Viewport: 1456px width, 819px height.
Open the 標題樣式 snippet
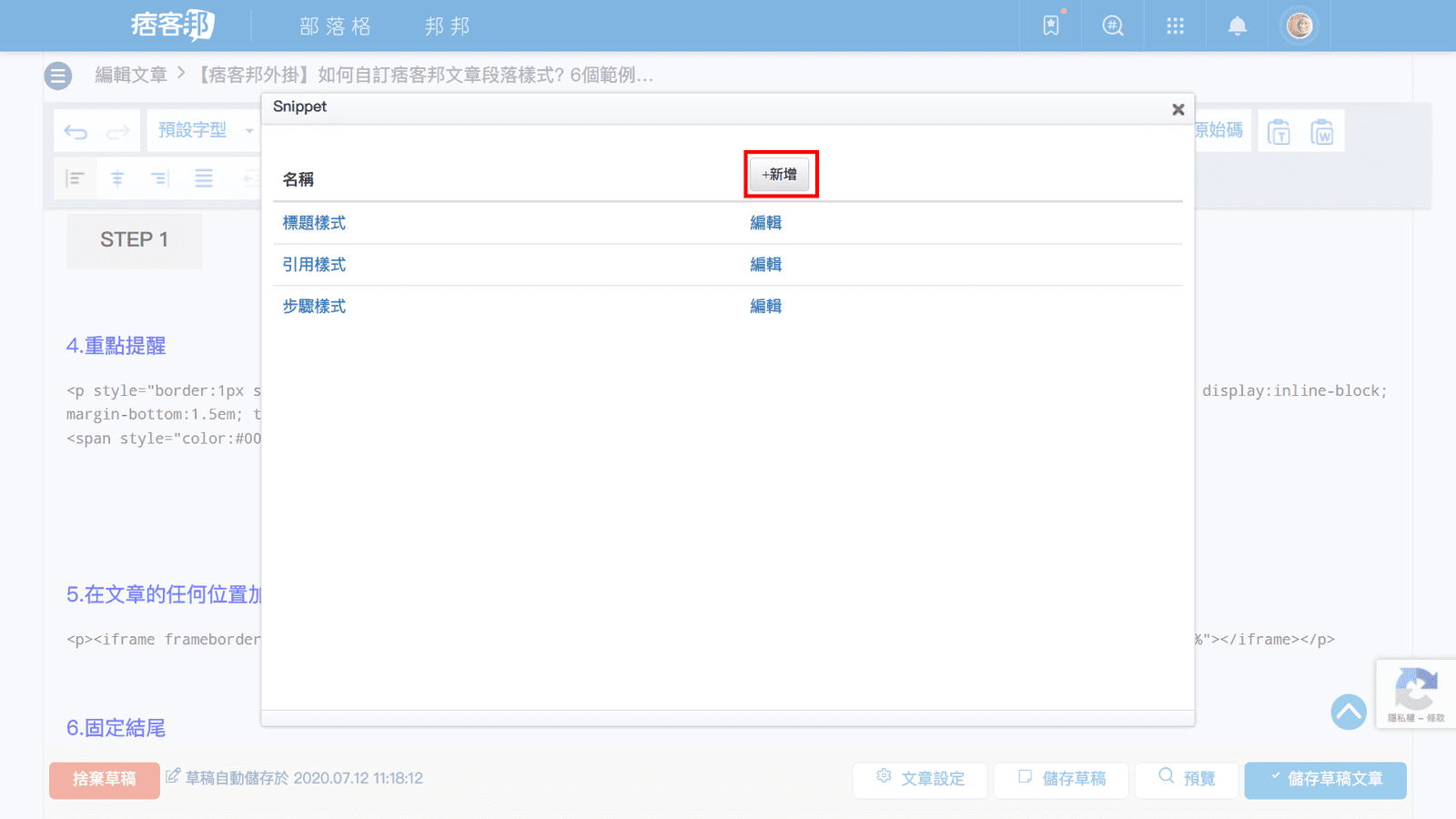click(314, 223)
